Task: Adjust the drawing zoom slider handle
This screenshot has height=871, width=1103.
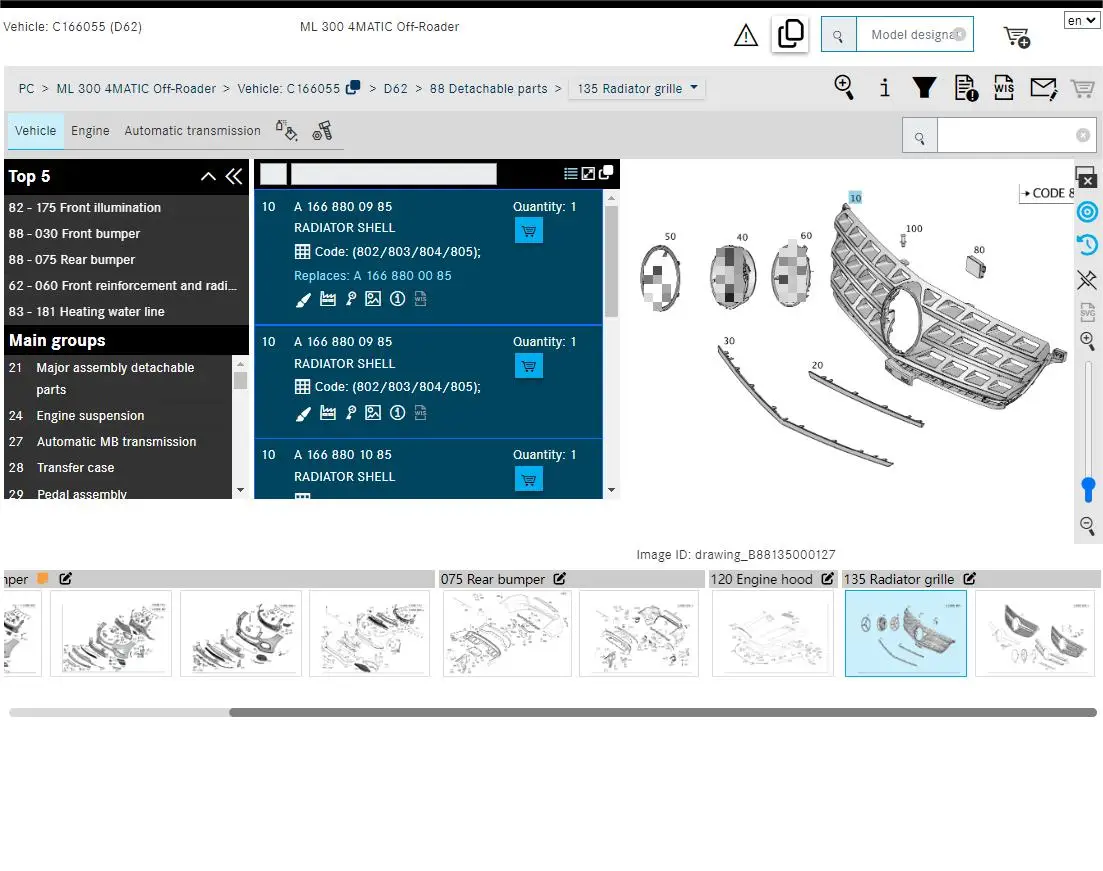Action: (1088, 489)
